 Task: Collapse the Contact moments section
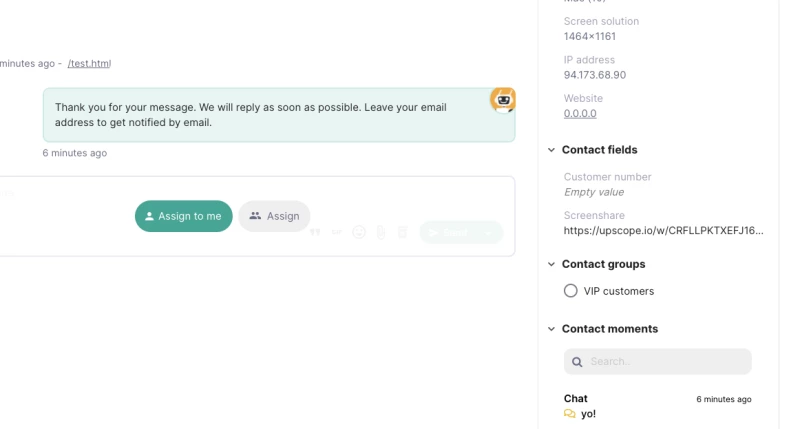[x=551, y=329]
